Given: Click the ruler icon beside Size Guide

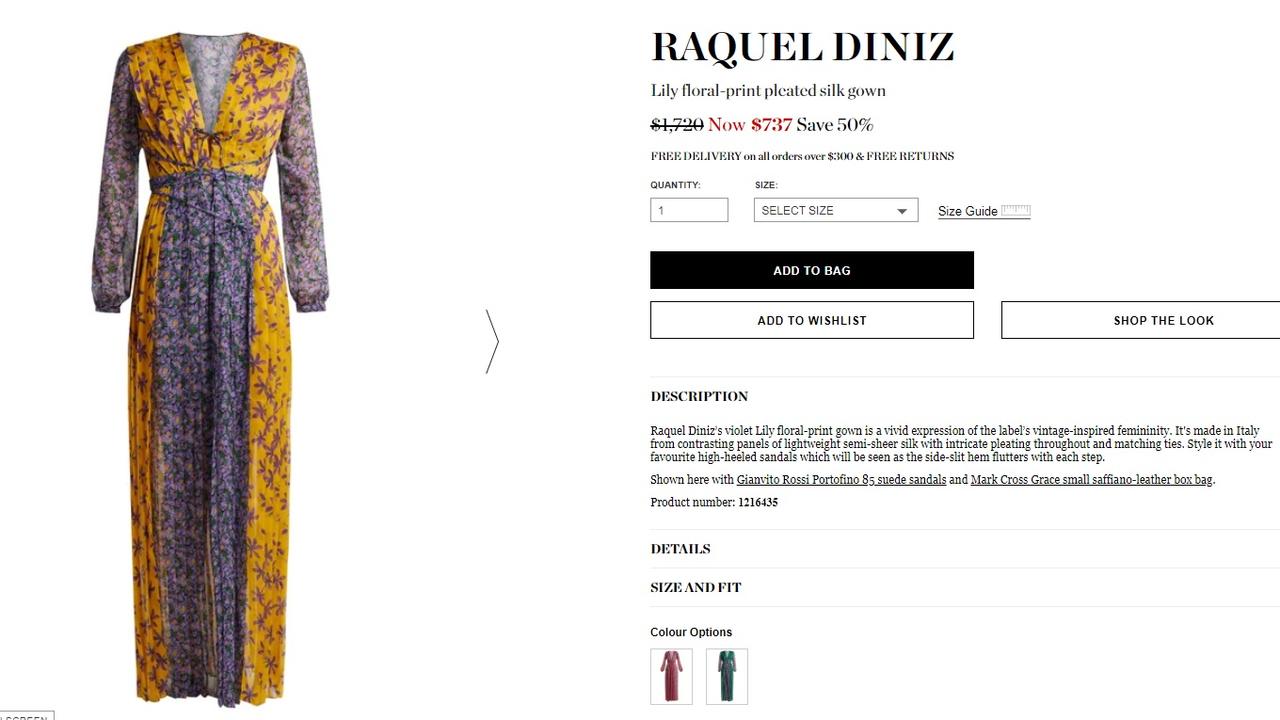Looking at the screenshot, I should click(x=1016, y=210).
